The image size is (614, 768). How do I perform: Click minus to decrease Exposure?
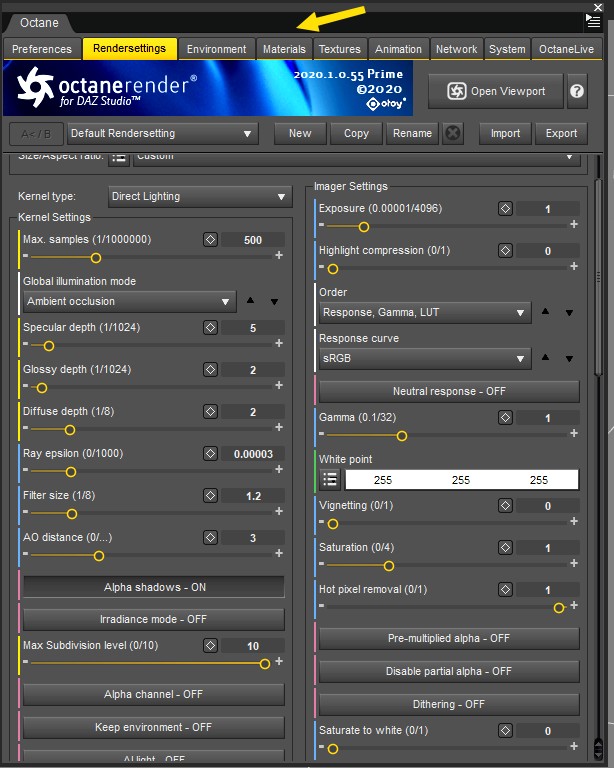pos(321,225)
